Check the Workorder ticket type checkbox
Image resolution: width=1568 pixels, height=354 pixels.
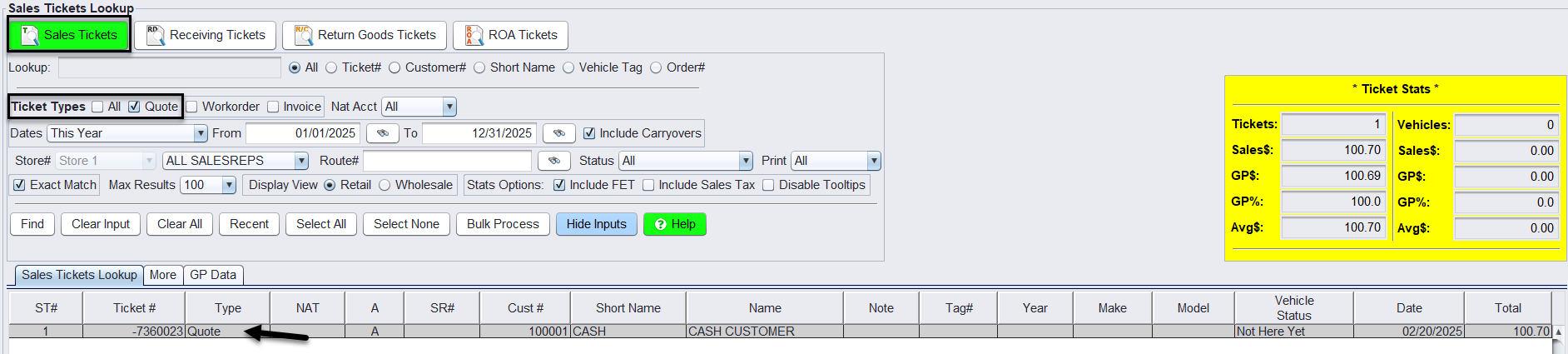(192, 107)
